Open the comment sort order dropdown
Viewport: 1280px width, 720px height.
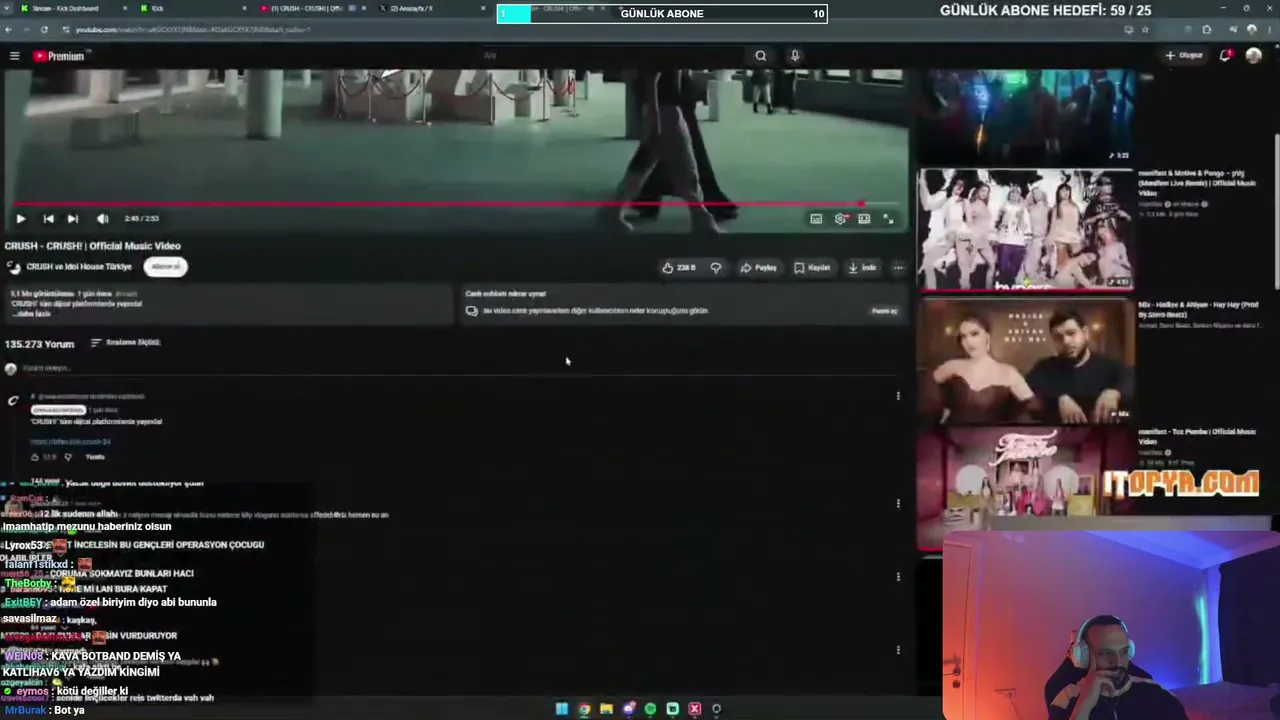click(126, 342)
